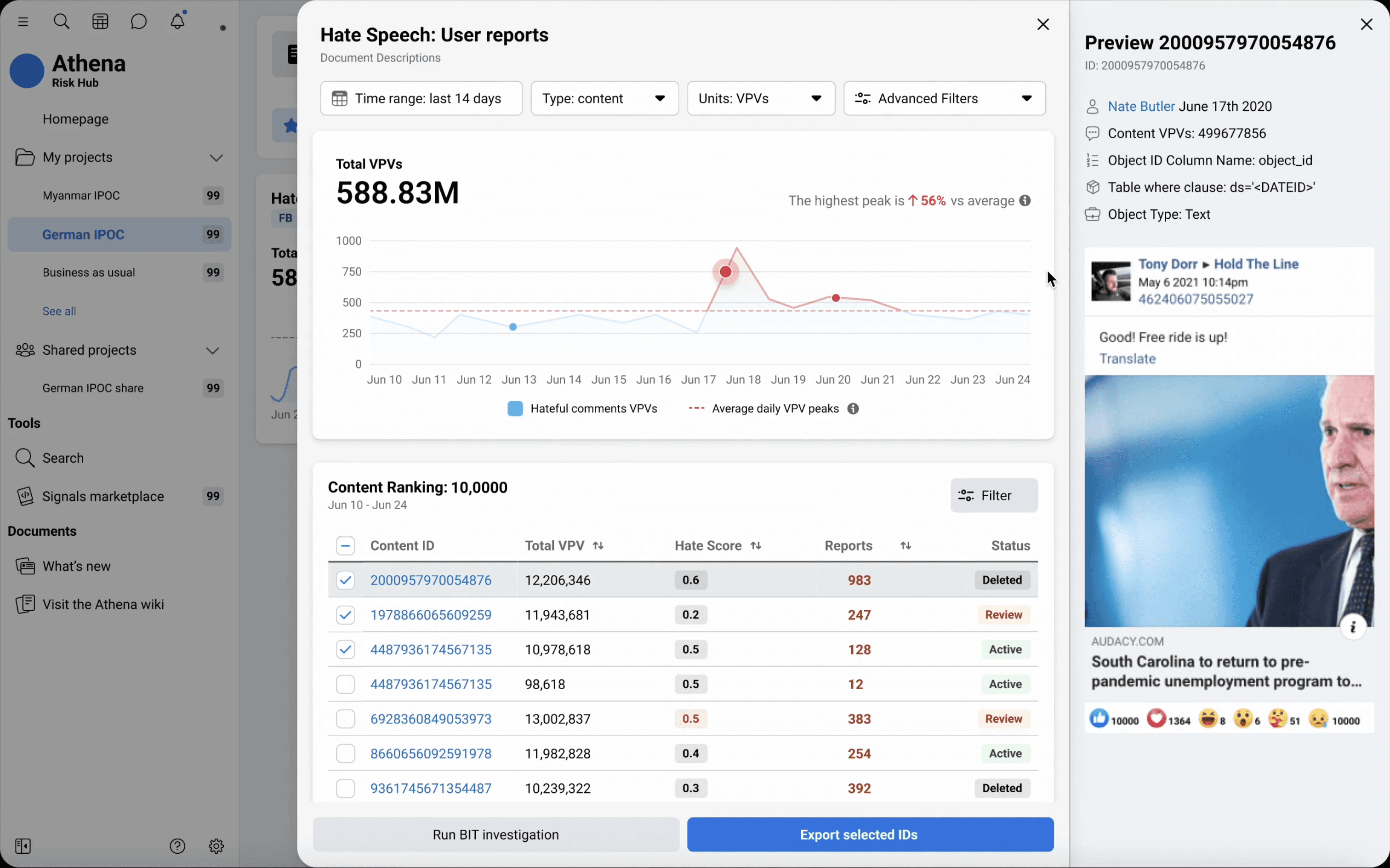Collapse sidebar using bottom-left panel icon

[23, 845]
